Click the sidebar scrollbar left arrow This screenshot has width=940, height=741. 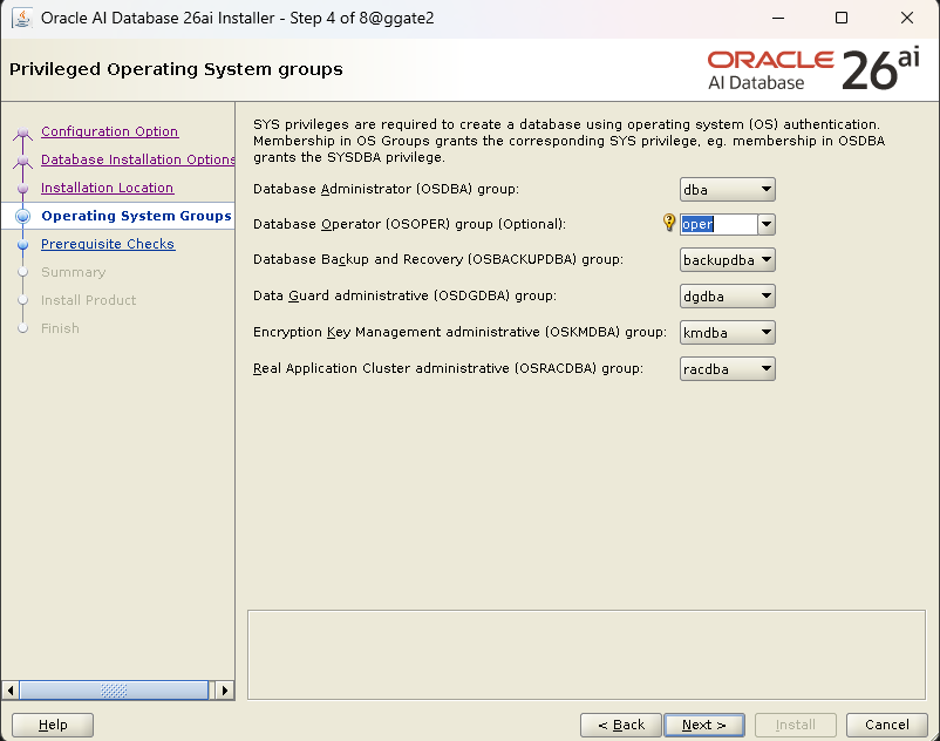[10, 690]
